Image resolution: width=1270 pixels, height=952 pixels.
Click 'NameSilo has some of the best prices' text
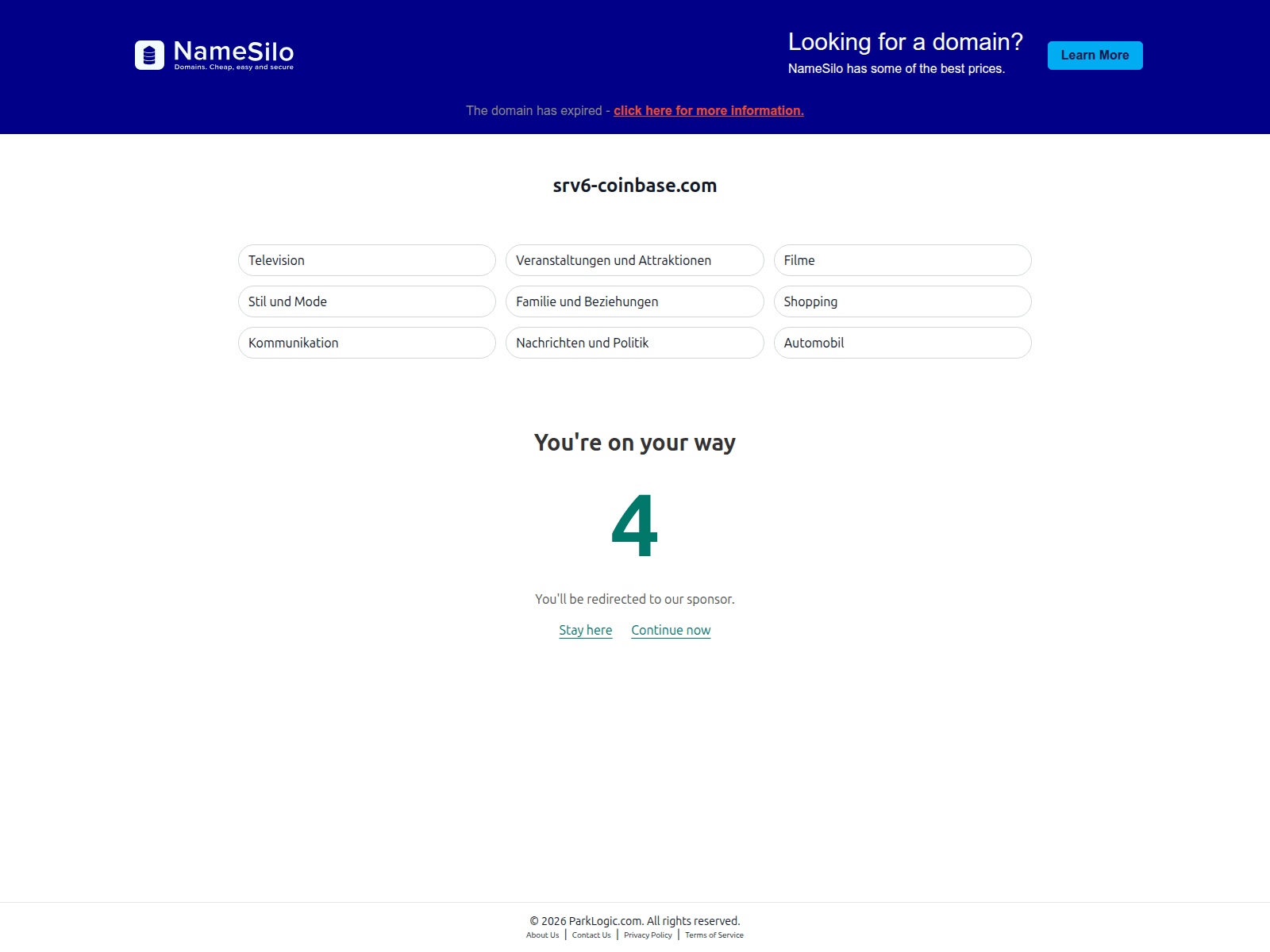tap(896, 69)
